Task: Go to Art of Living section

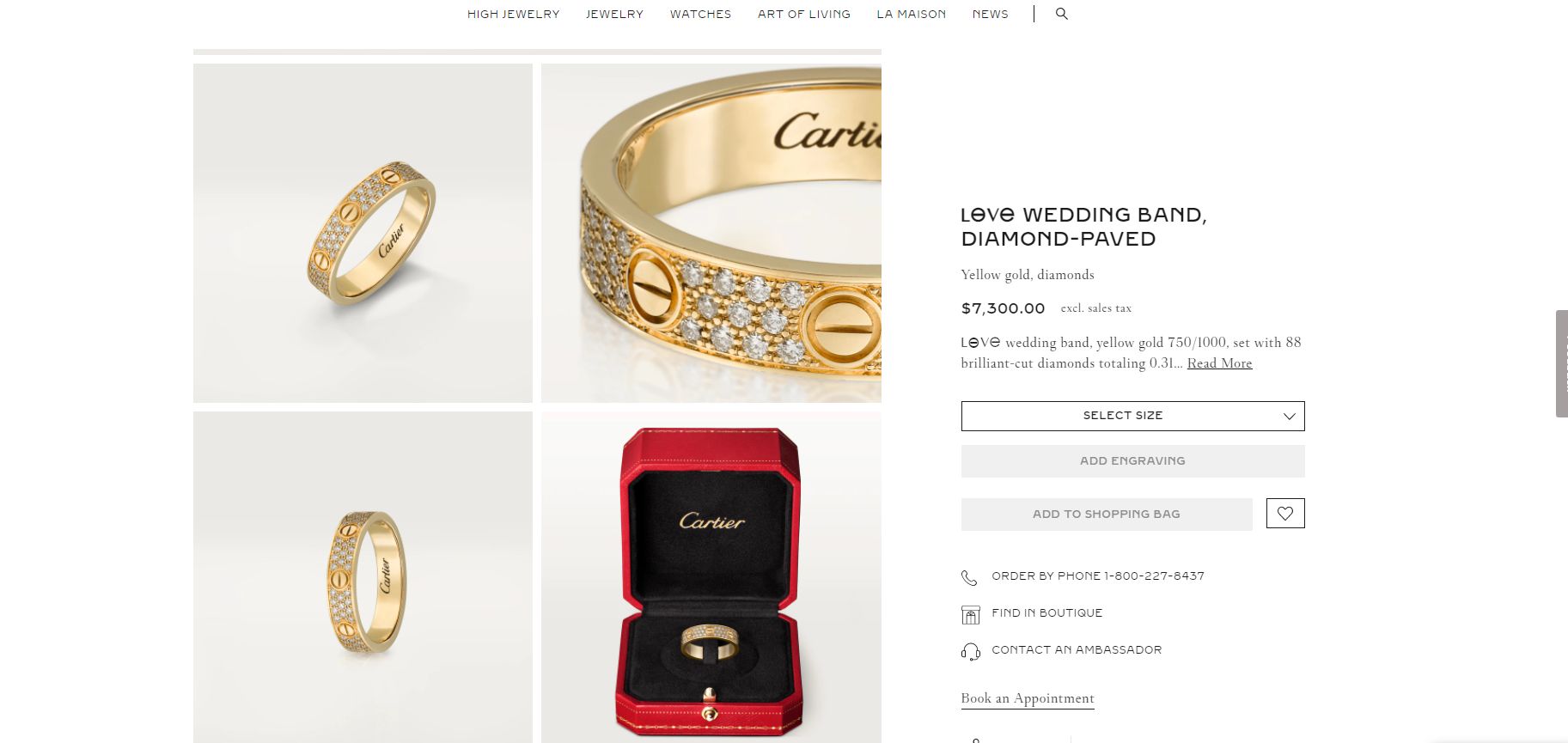Action: tap(803, 15)
